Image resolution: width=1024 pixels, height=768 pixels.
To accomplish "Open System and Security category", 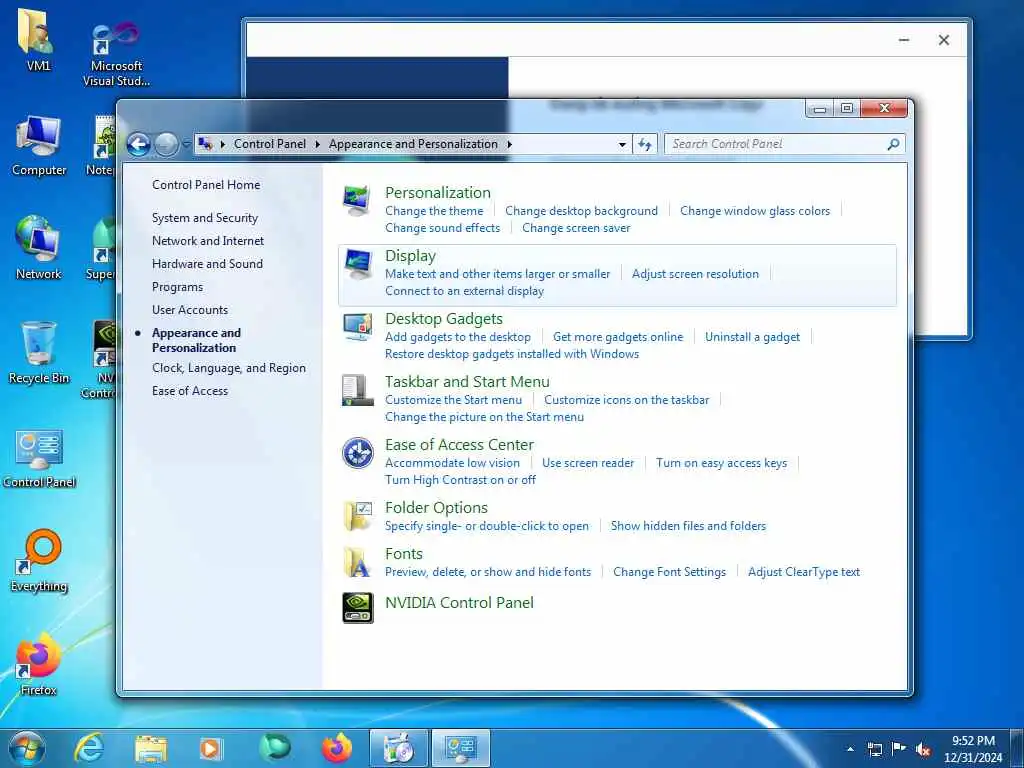I will point(204,218).
